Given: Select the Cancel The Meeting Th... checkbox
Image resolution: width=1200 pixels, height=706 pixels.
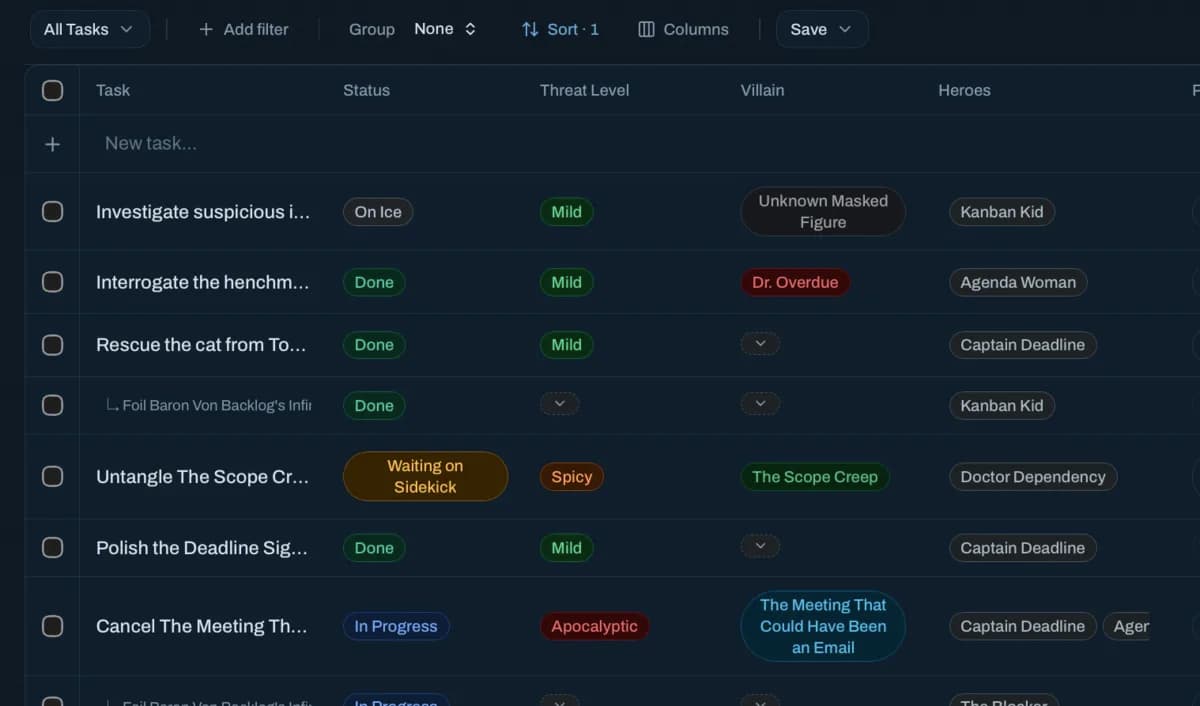Looking at the screenshot, I should click(x=52, y=627).
